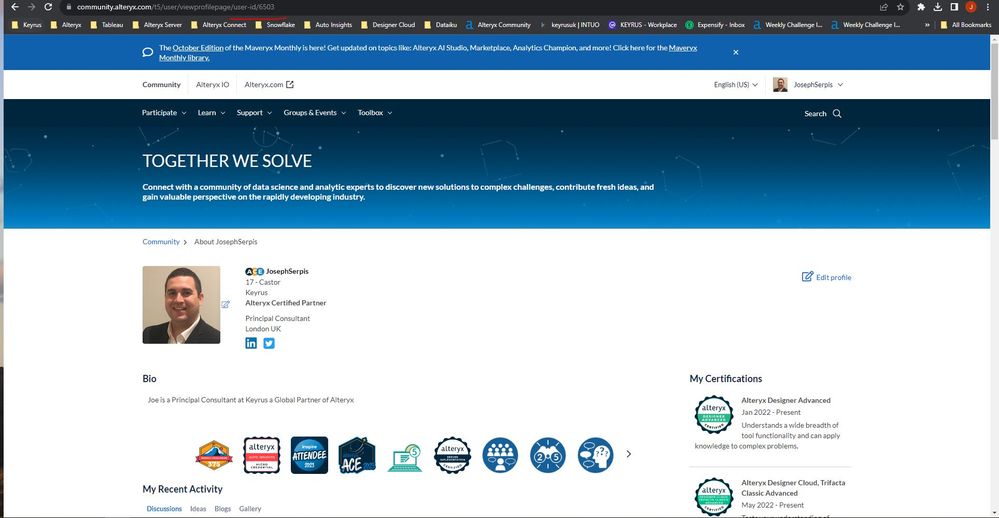Click the My Certifications heading

[x=726, y=378]
